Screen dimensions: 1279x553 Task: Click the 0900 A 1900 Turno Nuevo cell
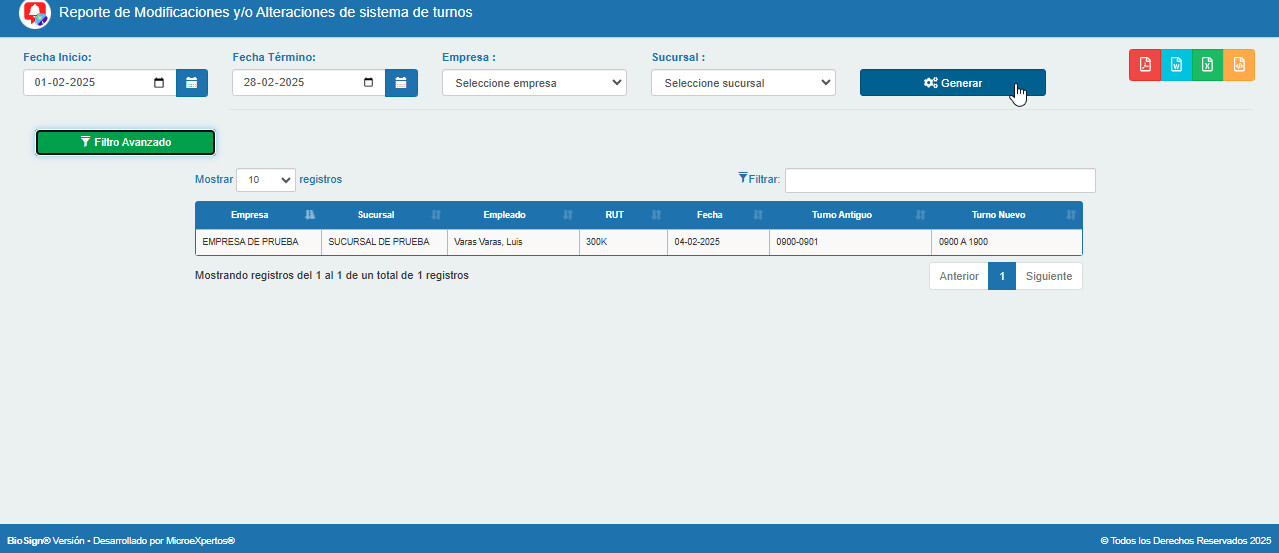click(1007, 242)
